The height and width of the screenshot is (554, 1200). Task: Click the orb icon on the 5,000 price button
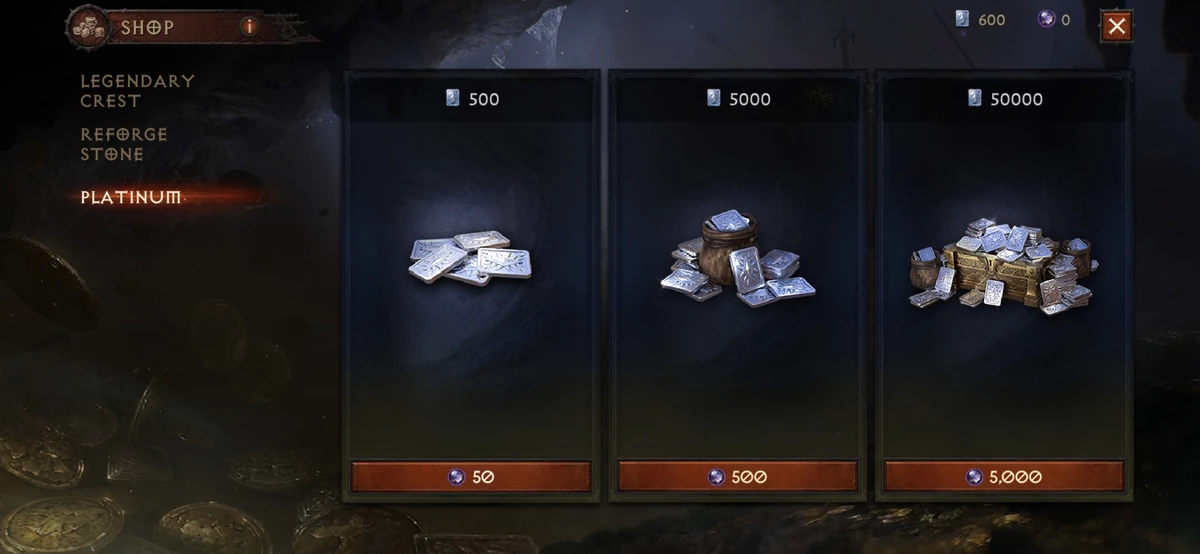[974, 477]
